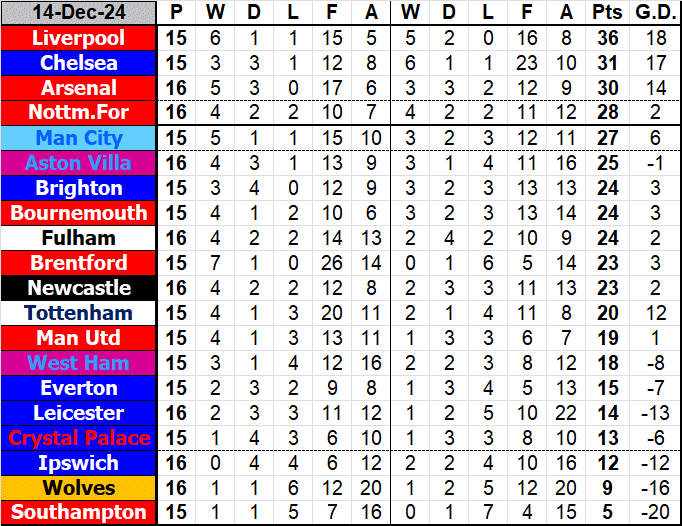Click the Newcastle team cell
Image resolution: width=682 pixels, height=526 pixels.
(79, 288)
